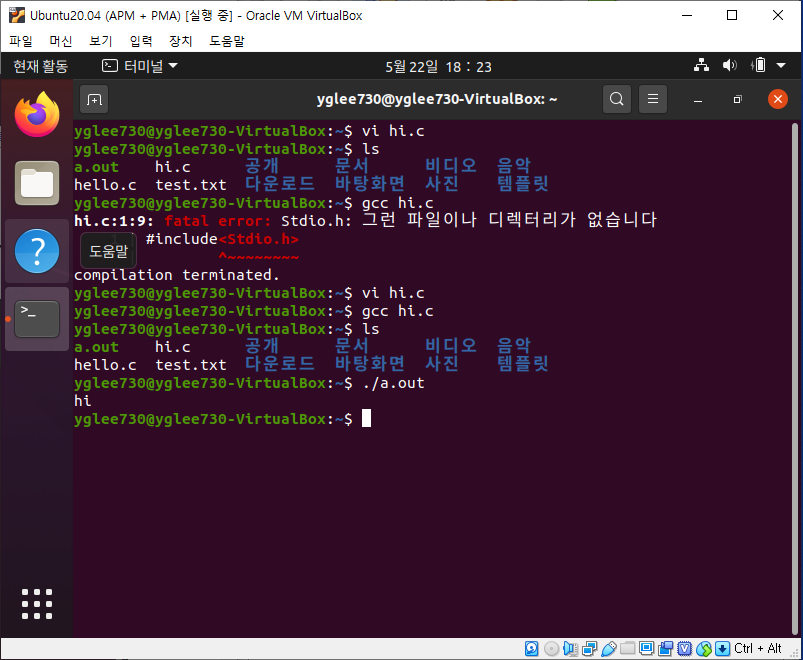Restore the terminal window size

point(737,99)
